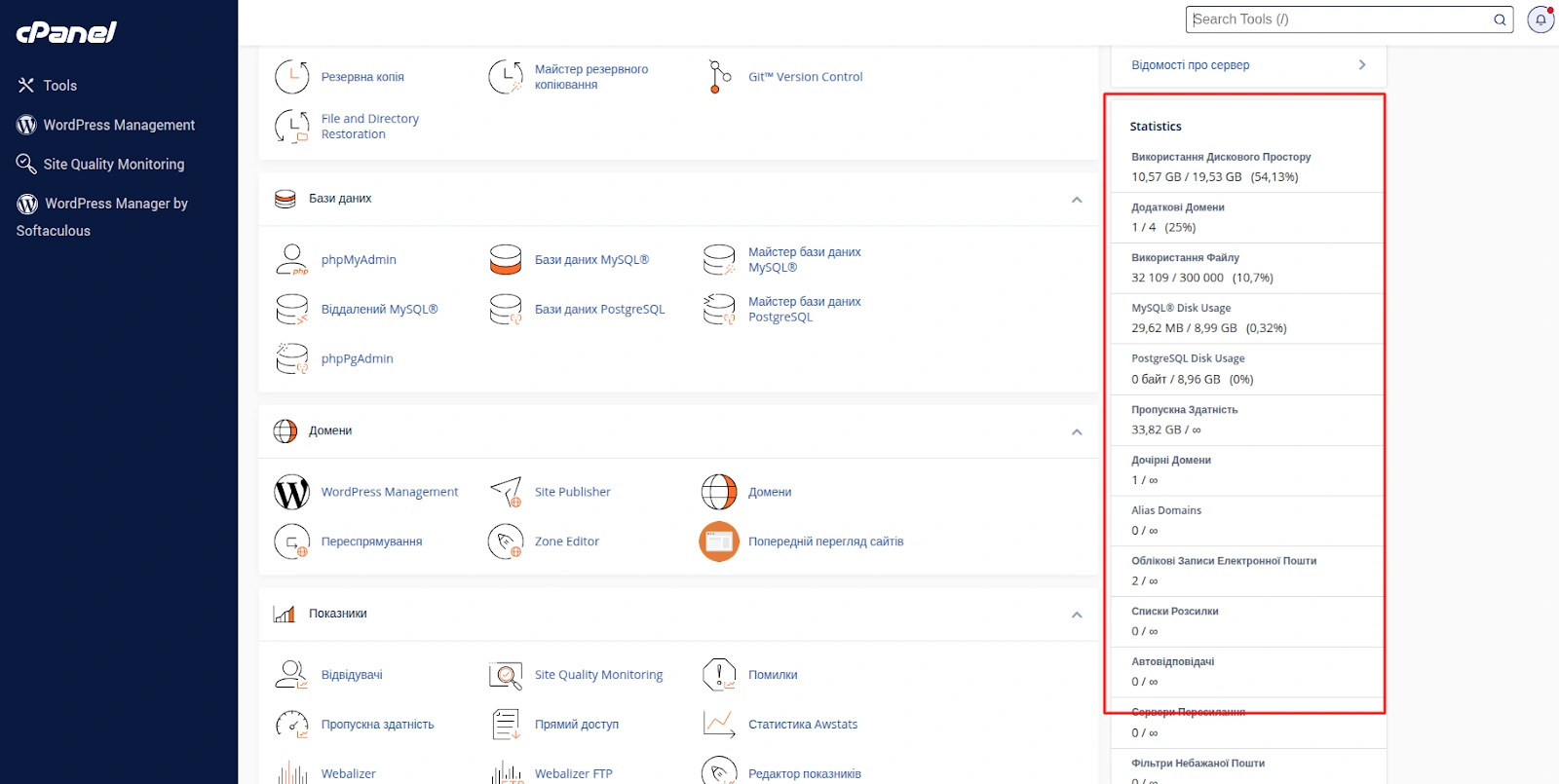Click the Site Publisher paper plane icon
Image resolution: width=1559 pixels, height=784 pixels.
[506, 492]
